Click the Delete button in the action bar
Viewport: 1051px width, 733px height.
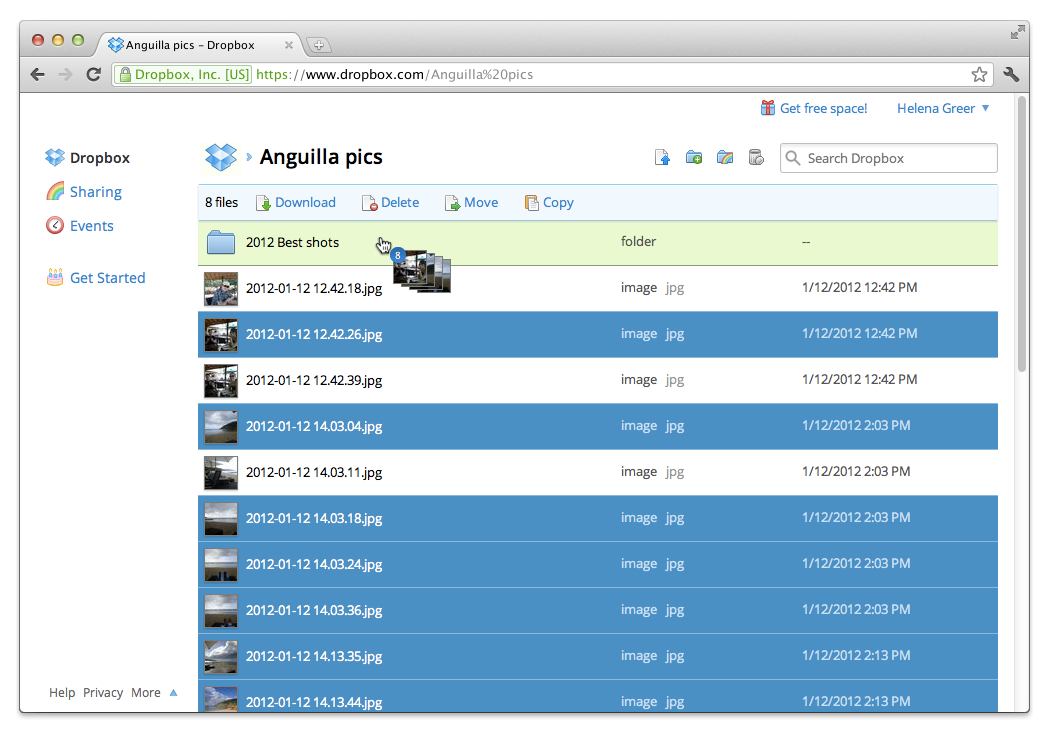[390, 202]
